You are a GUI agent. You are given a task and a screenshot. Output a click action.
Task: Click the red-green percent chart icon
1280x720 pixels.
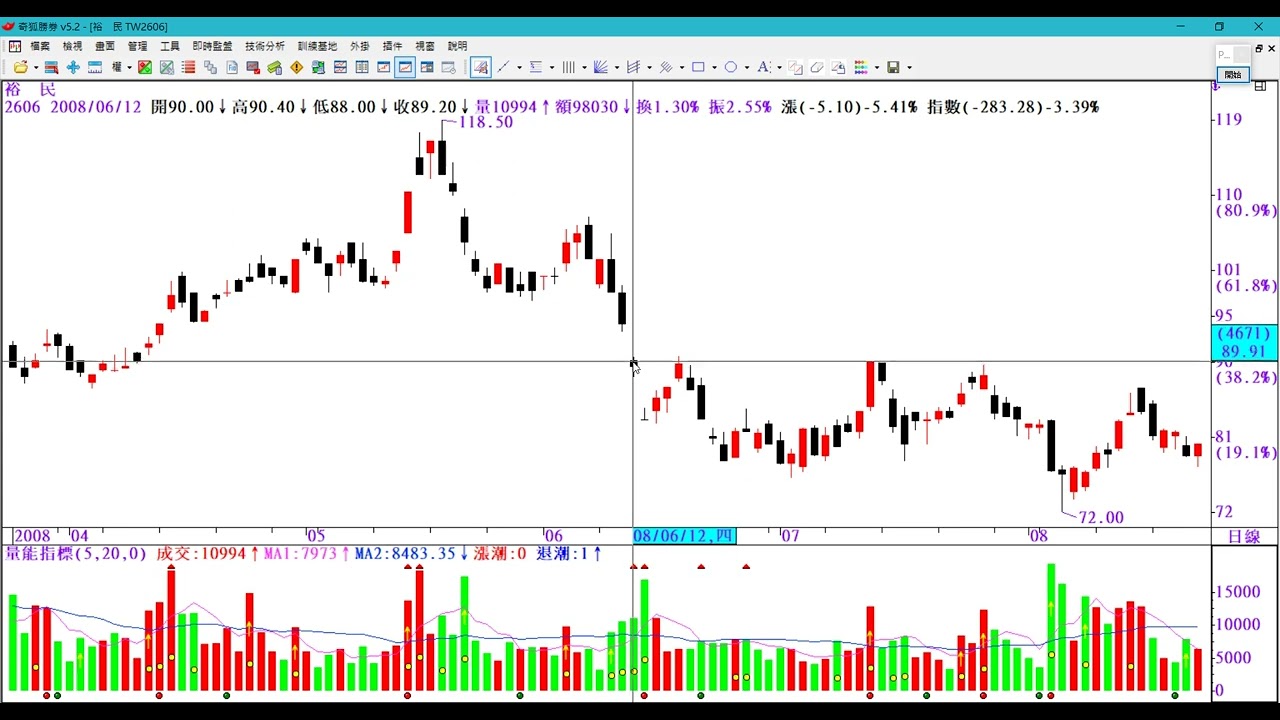(145, 67)
